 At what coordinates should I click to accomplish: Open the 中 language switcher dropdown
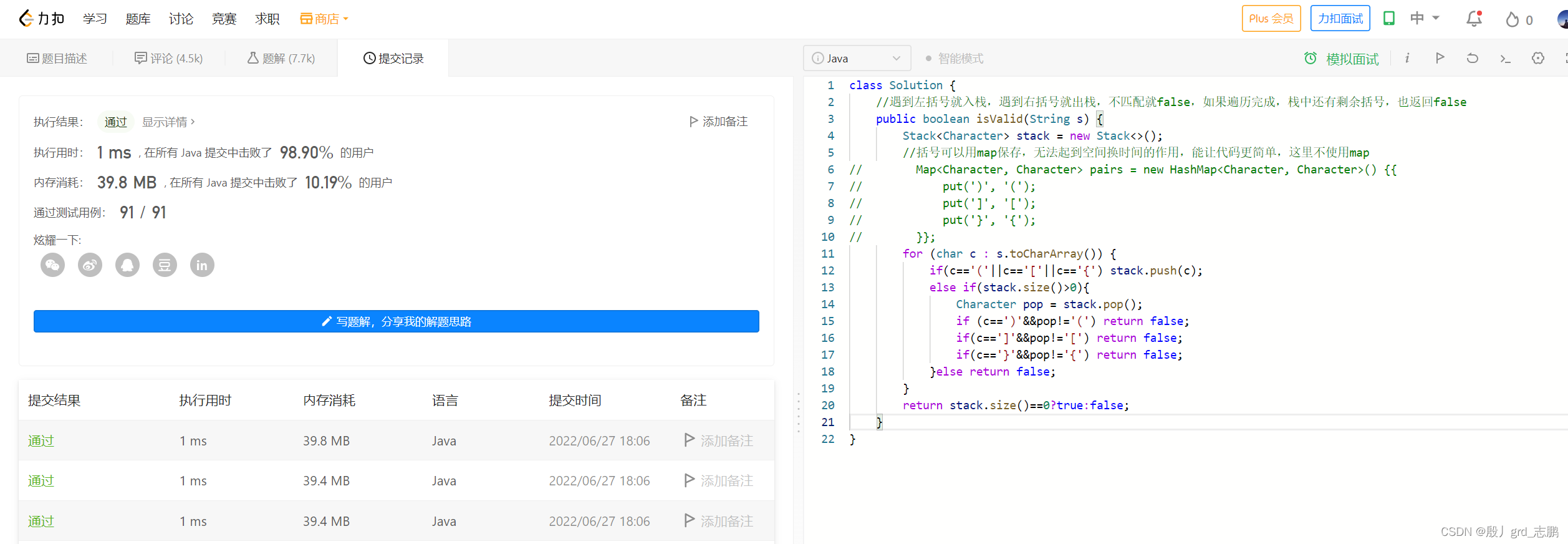1425,18
